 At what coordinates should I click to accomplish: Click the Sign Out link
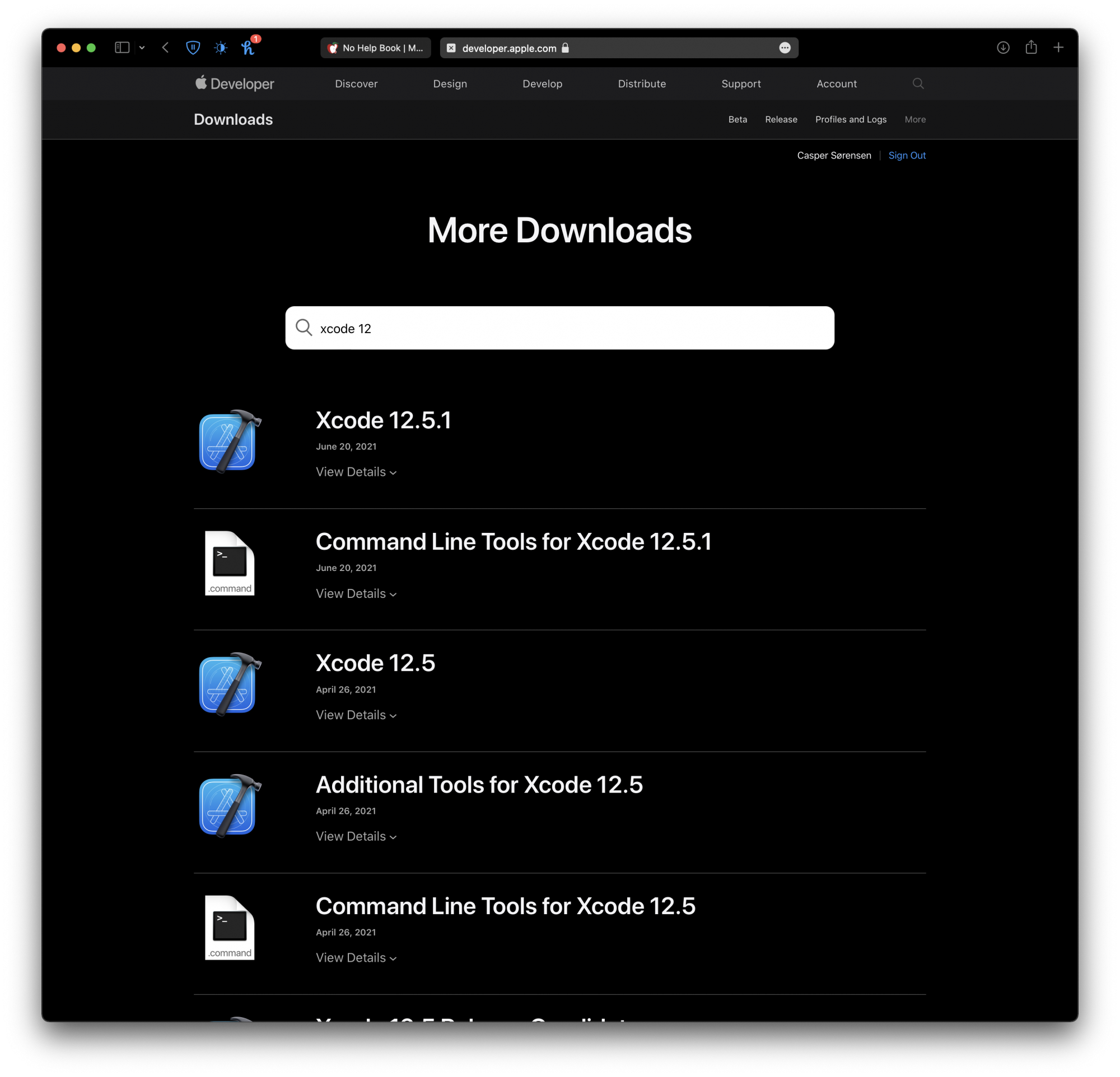(906, 155)
